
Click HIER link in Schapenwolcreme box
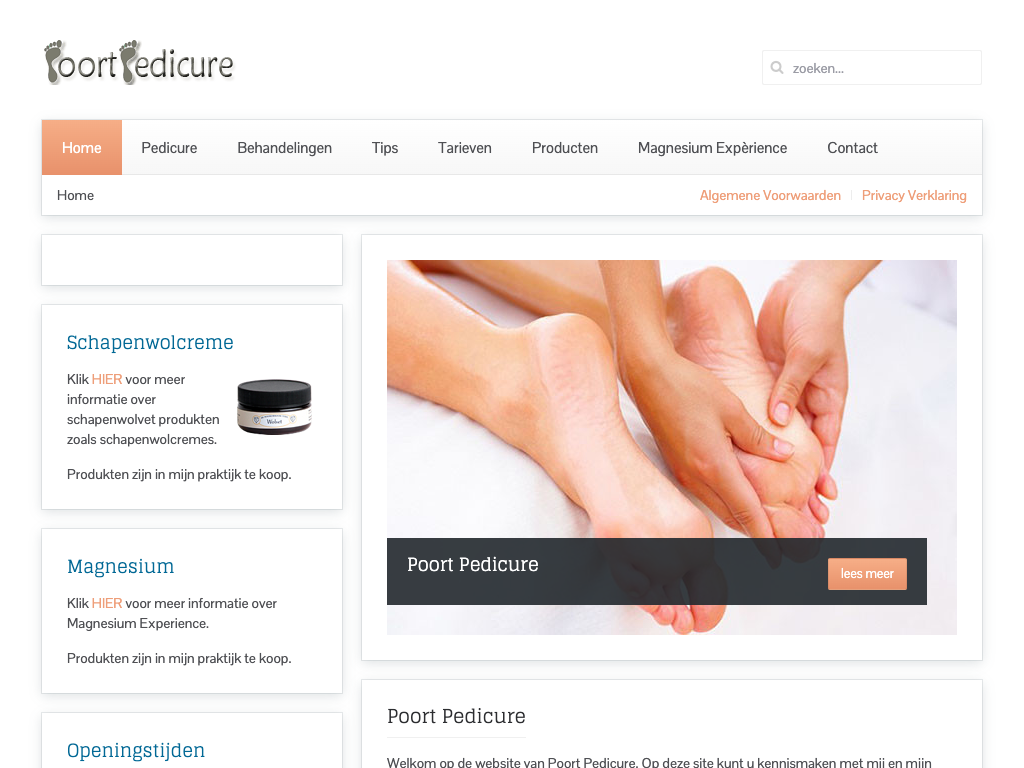click(107, 379)
